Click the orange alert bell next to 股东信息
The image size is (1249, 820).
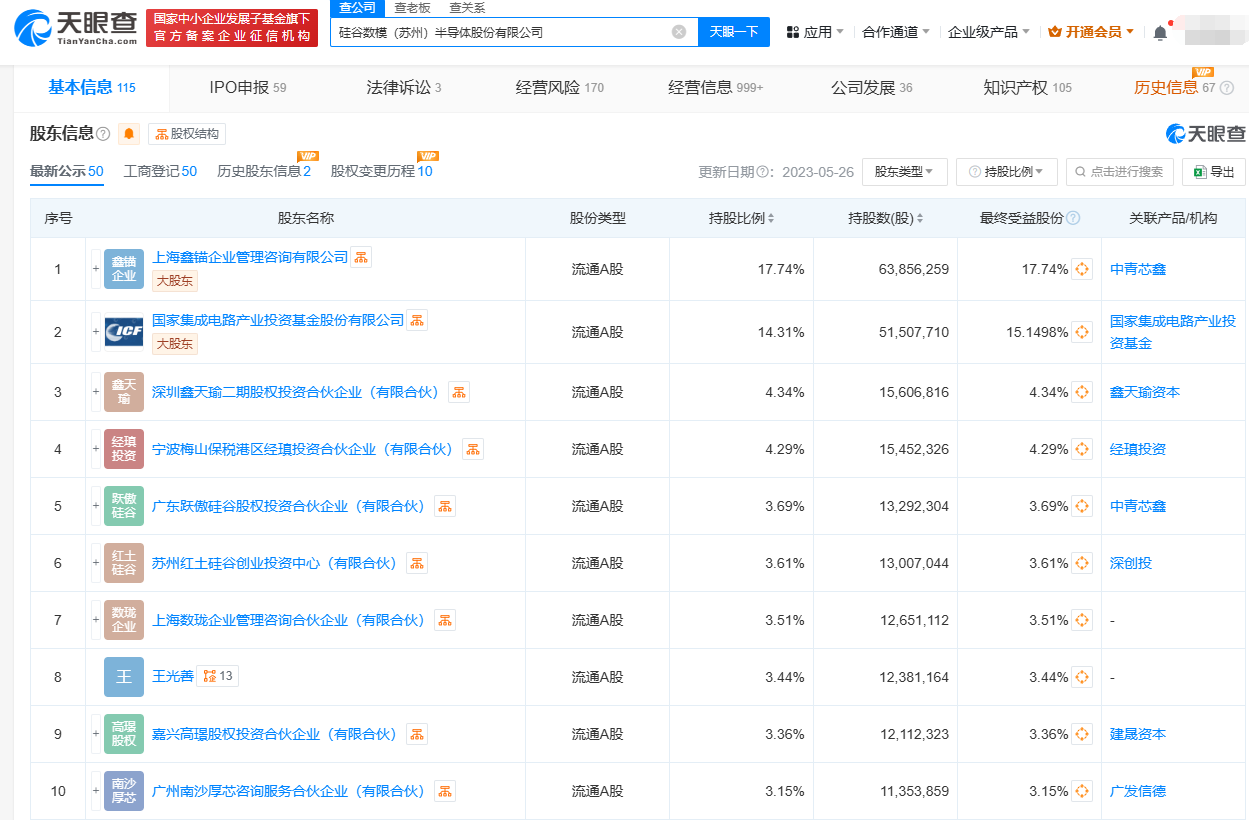click(x=129, y=134)
